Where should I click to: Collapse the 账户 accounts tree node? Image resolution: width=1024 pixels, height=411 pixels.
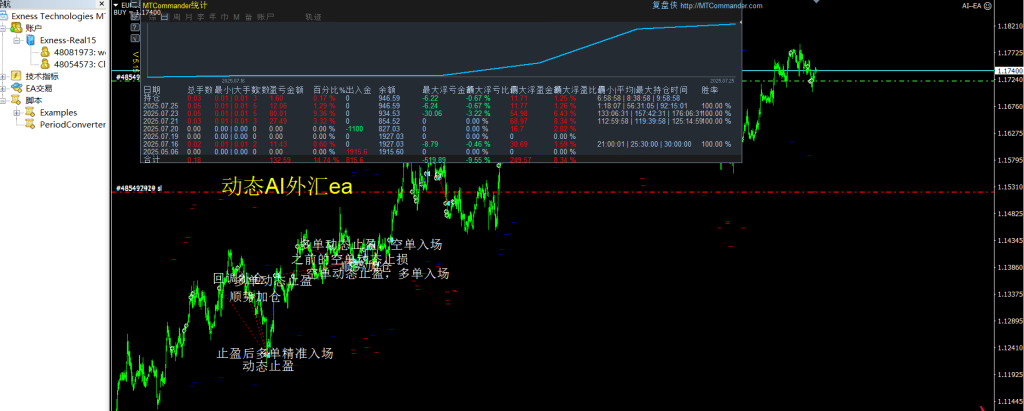(4, 29)
